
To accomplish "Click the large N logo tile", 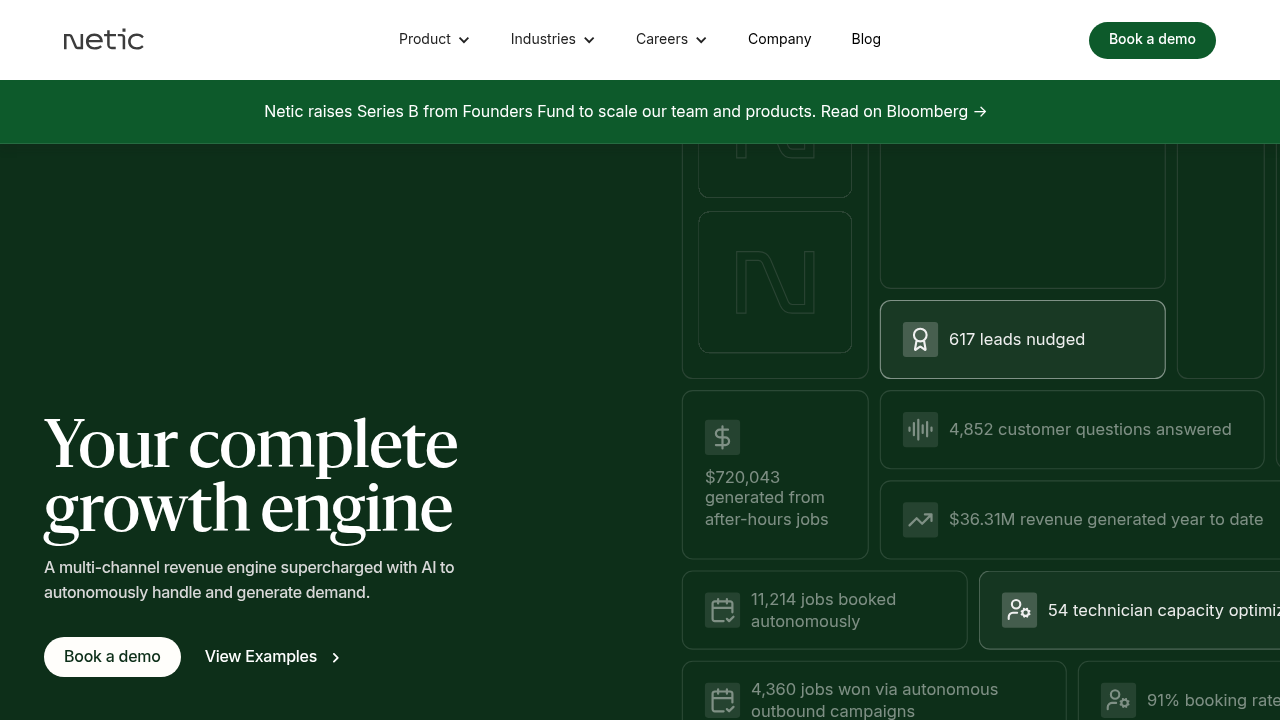I will (x=775, y=282).
